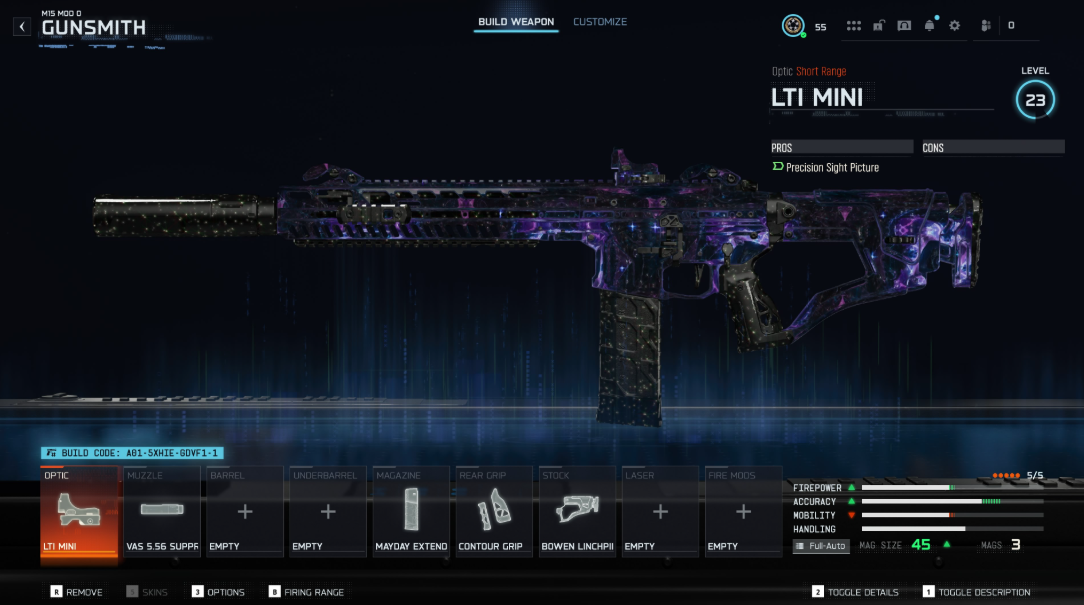
Task: Copy the build code A01-5XHIE-GDVF1-1
Action: 132,453
